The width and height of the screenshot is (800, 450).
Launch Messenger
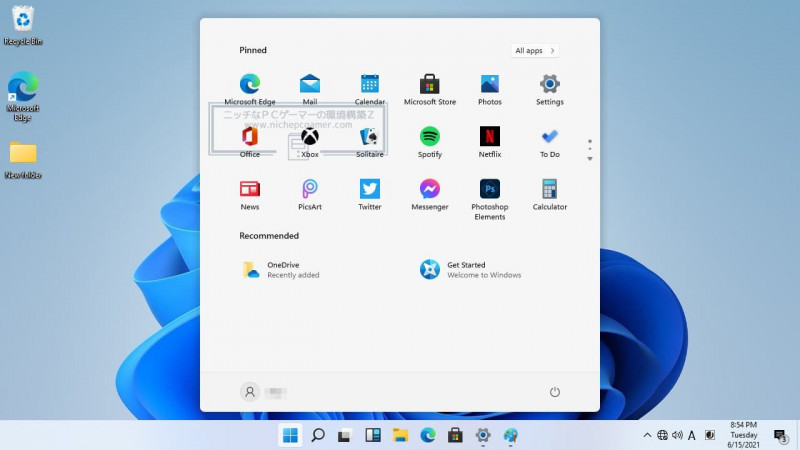tap(430, 194)
